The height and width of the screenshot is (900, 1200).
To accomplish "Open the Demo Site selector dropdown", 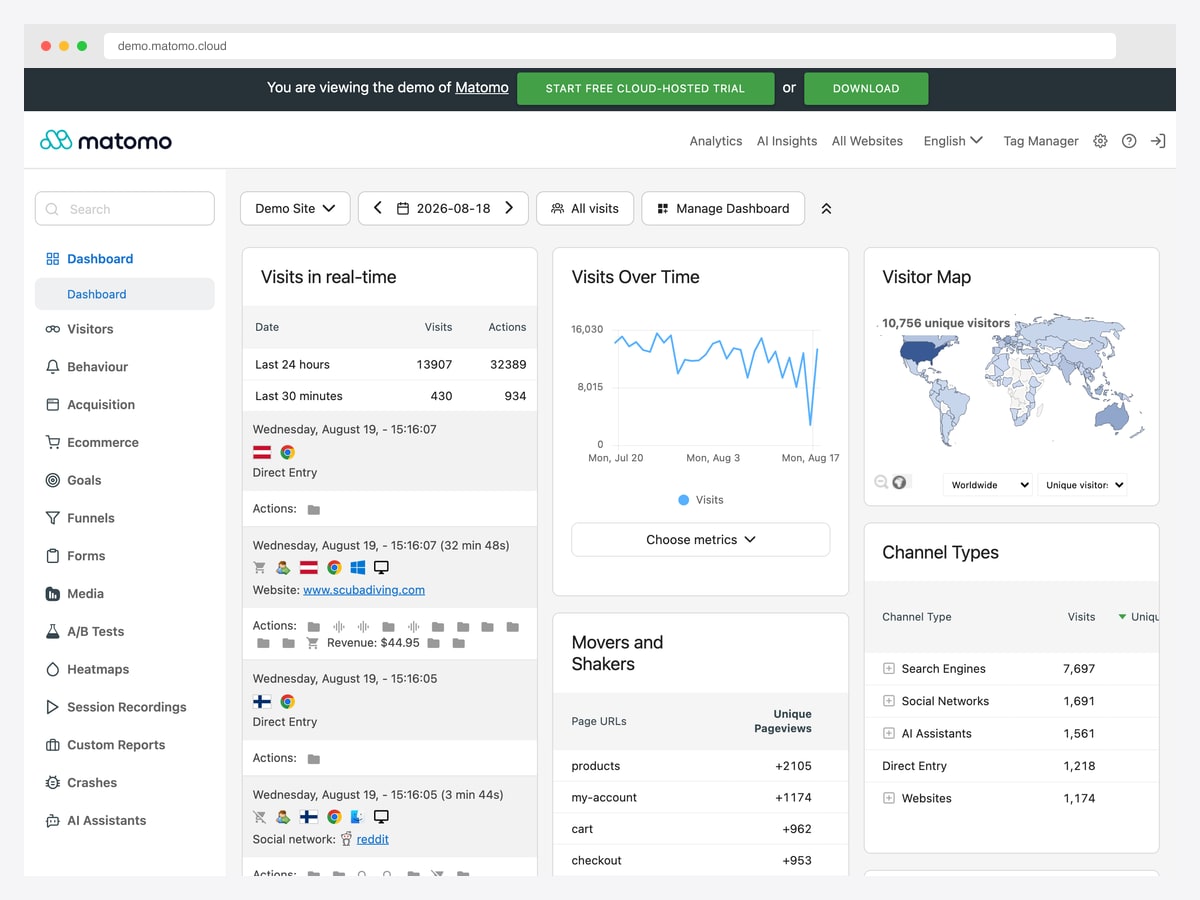I will pyautogui.click(x=295, y=208).
